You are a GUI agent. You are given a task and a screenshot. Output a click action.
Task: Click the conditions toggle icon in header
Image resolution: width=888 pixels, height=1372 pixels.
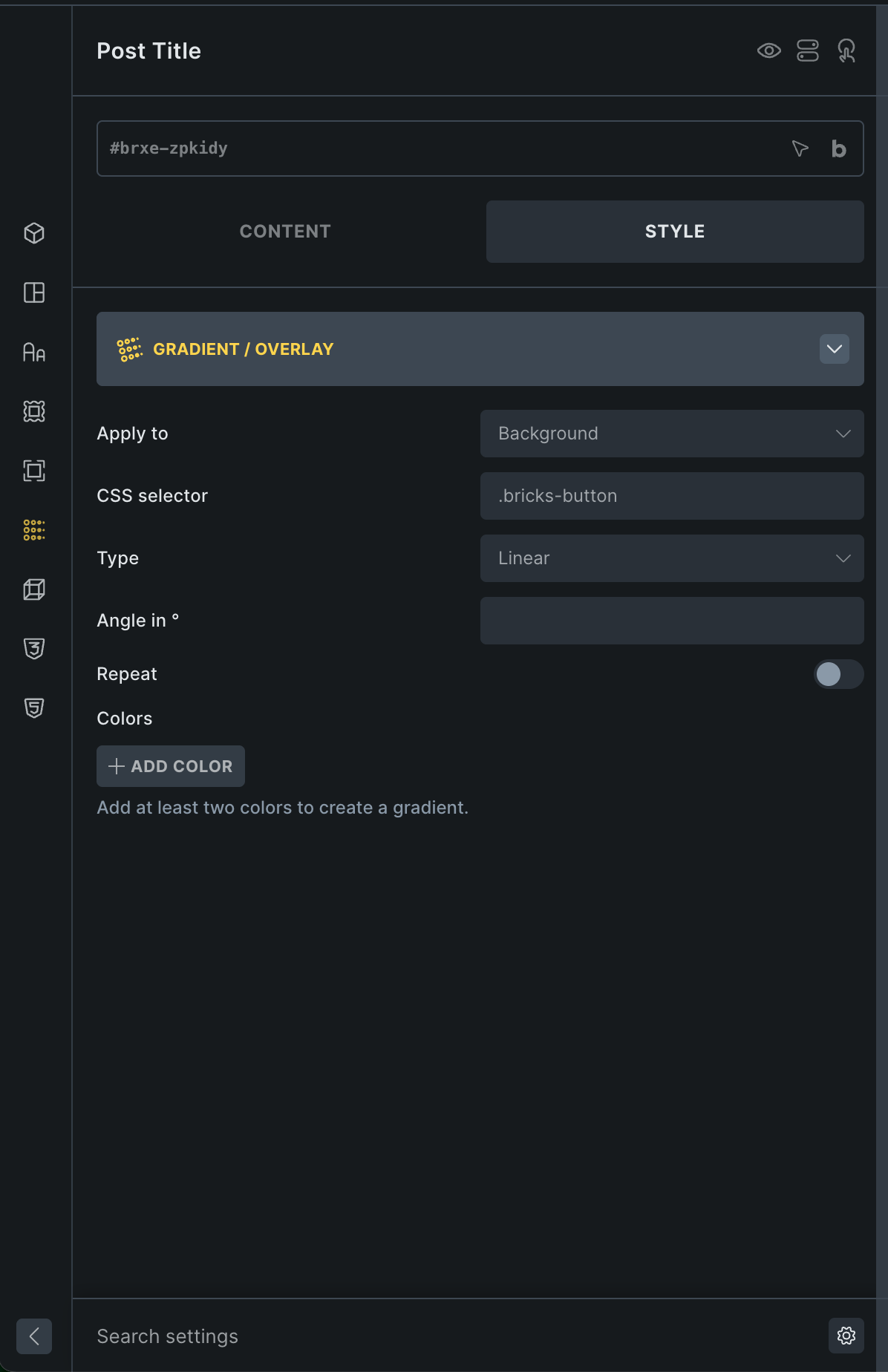point(807,50)
